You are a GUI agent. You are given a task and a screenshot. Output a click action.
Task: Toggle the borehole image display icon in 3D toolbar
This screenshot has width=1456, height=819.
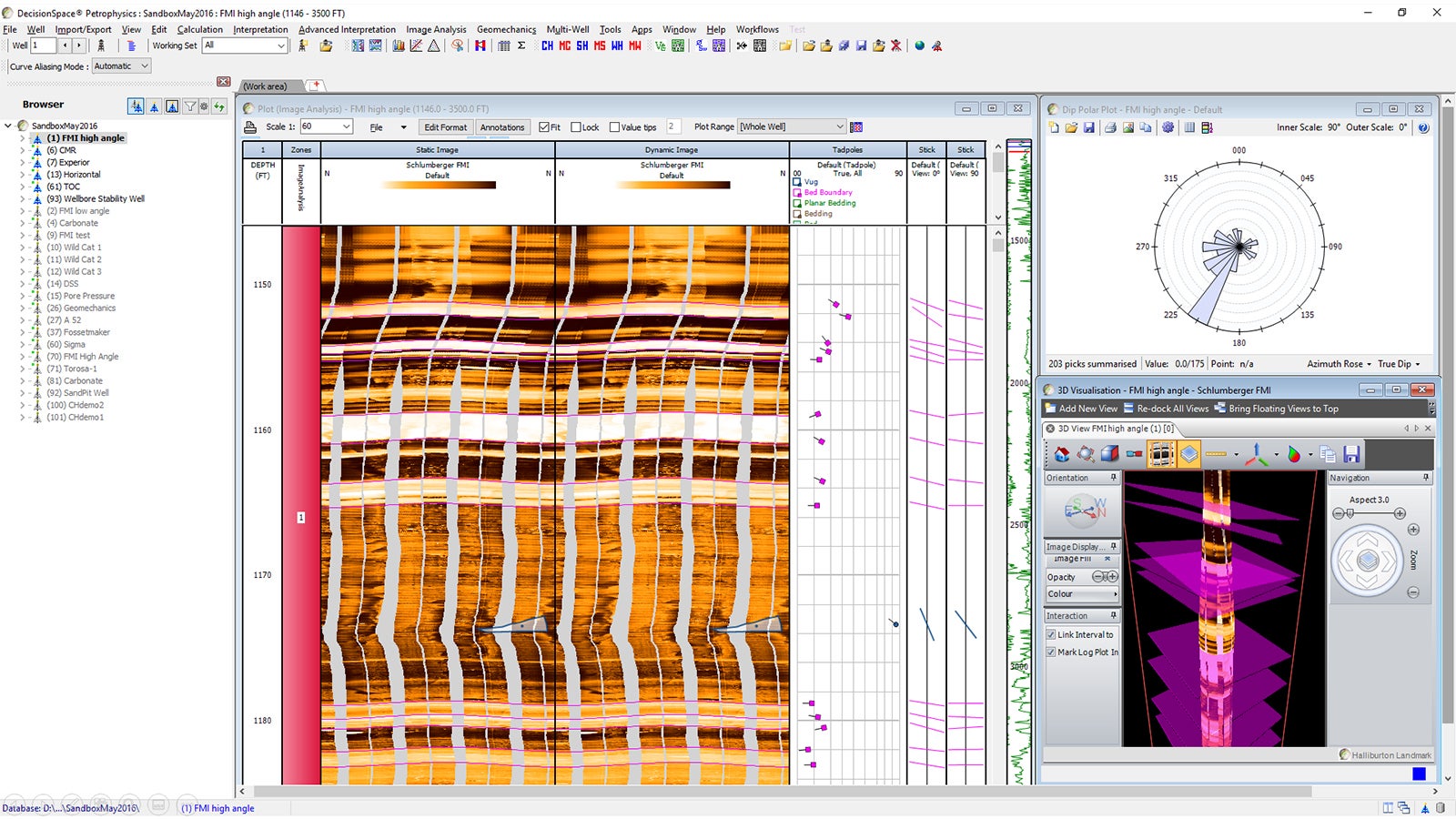pos(1161,453)
